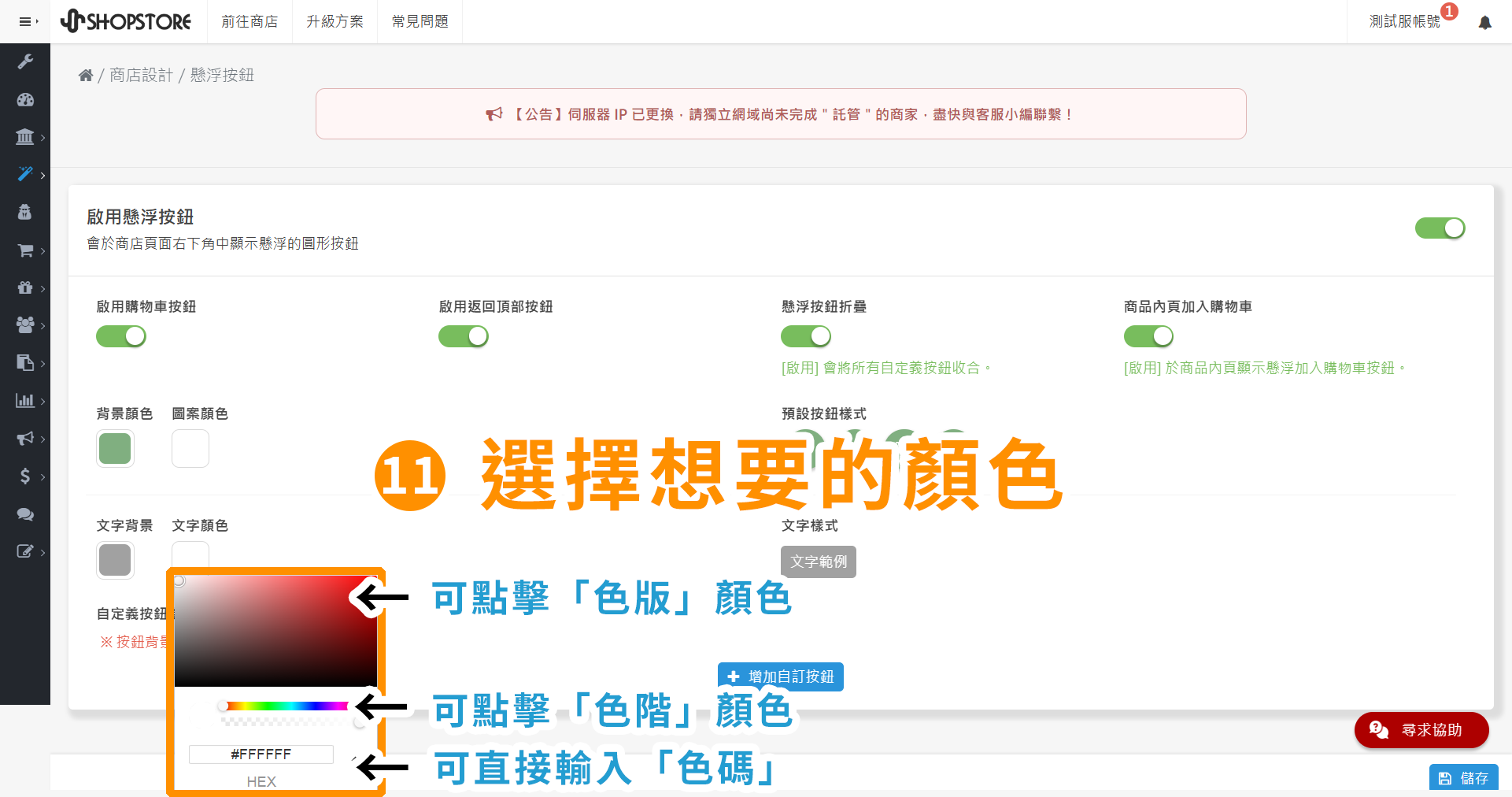Open the documents pages sidebar icon
Screen dimensions: 1512x797
(x=25, y=362)
